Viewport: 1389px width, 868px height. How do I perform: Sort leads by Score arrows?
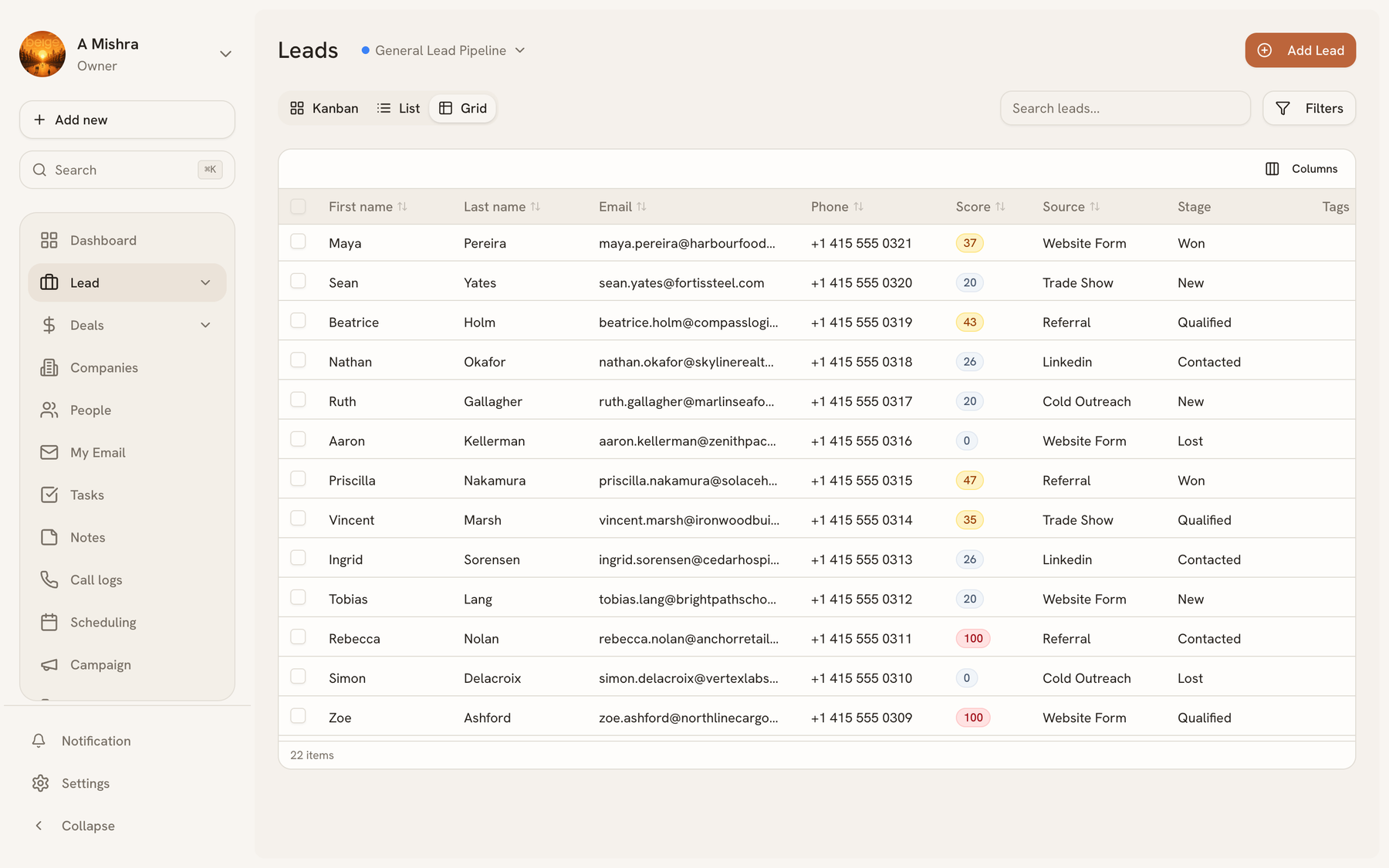1000,207
